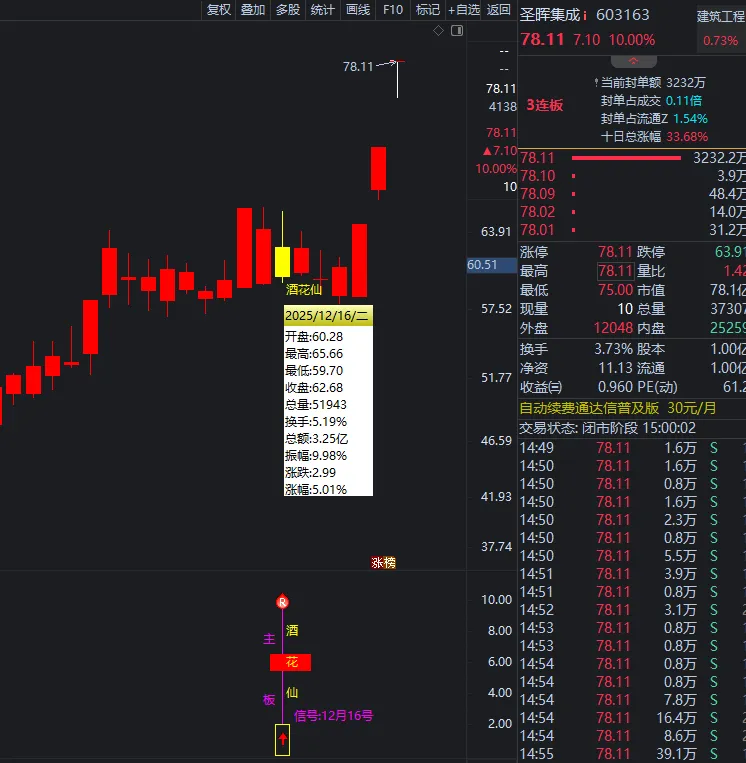Click the 涨榜 marker on the chart
This screenshot has height=763, width=746.
click(x=384, y=563)
